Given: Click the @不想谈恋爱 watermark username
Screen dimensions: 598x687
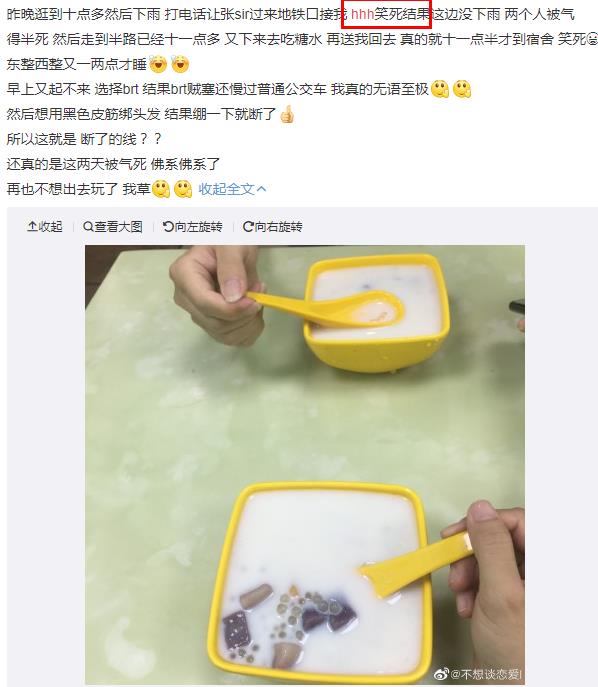Looking at the screenshot, I should (485, 674).
